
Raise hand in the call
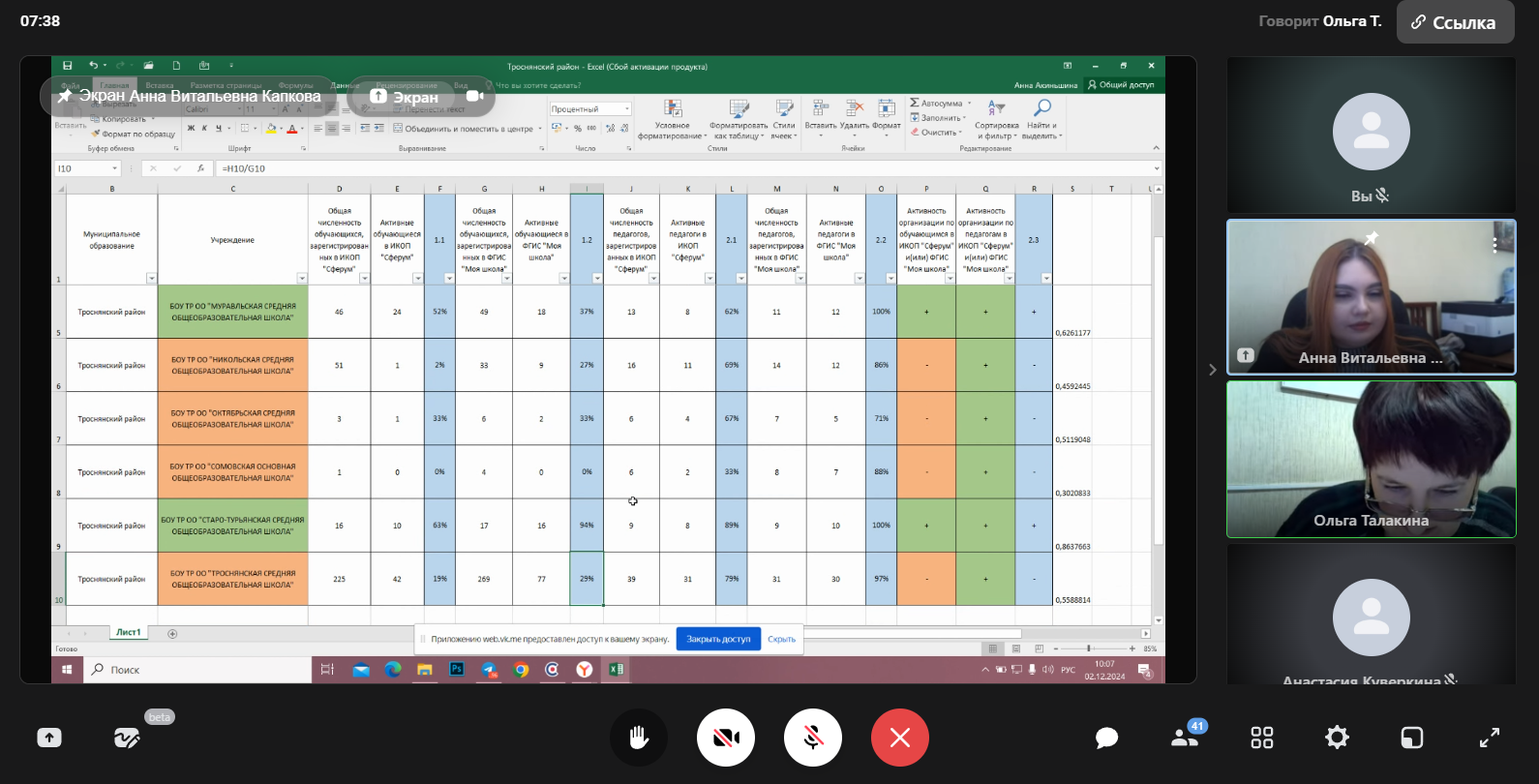tap(638, 738)
